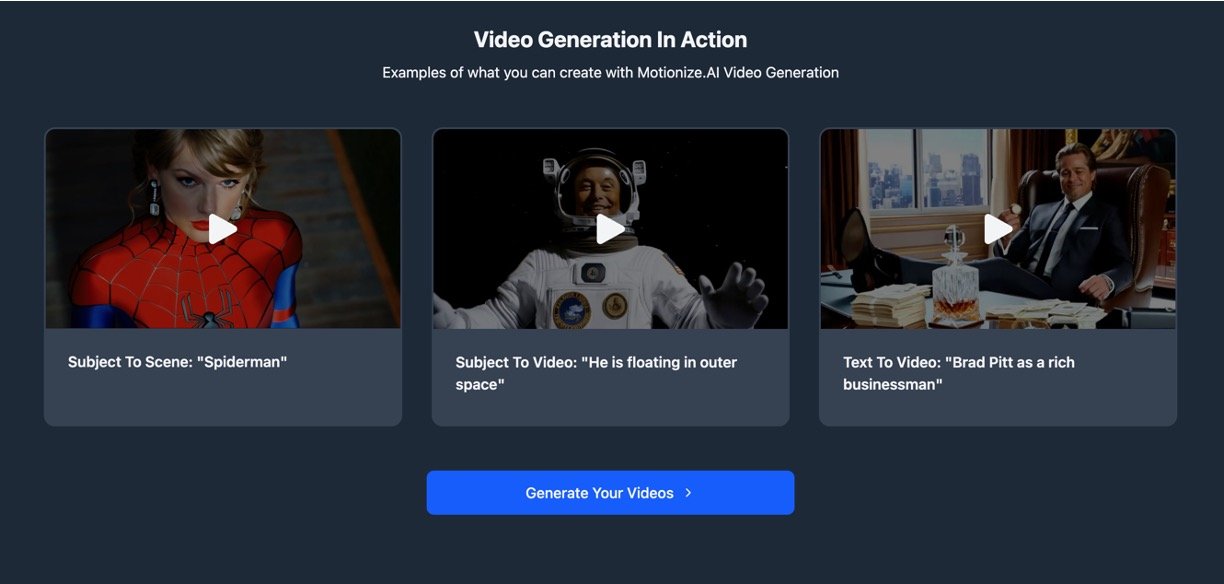Viewport: 1224px width, 584px height.
Task: Click the chevron arrow in Generate Your Videos
Action: pyautogui.click(x=689, y=493)
